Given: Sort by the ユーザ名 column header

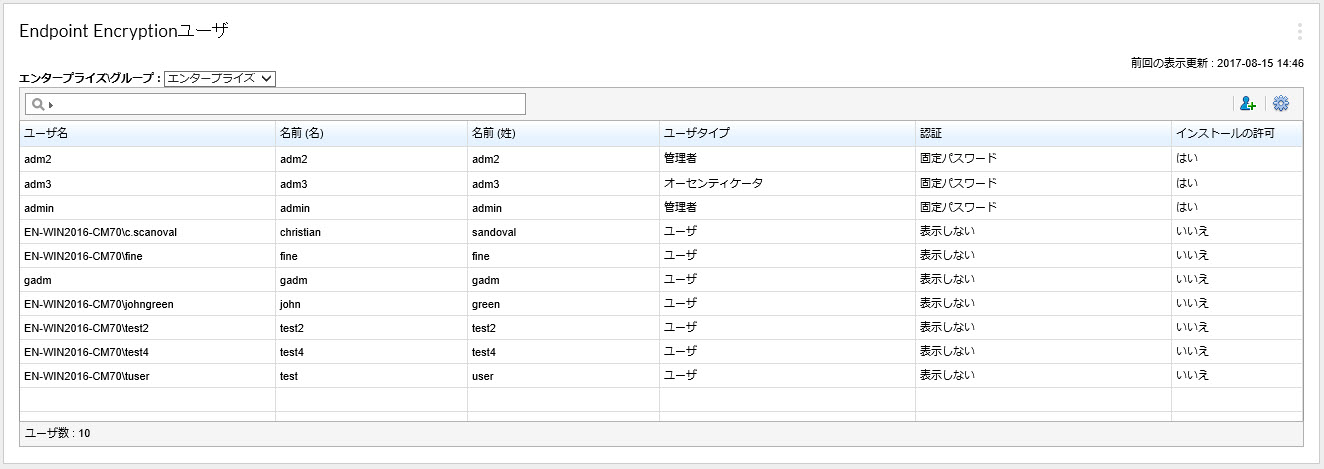Looking at the screenshot, I should pyautogui.click(x=46, y=134).
